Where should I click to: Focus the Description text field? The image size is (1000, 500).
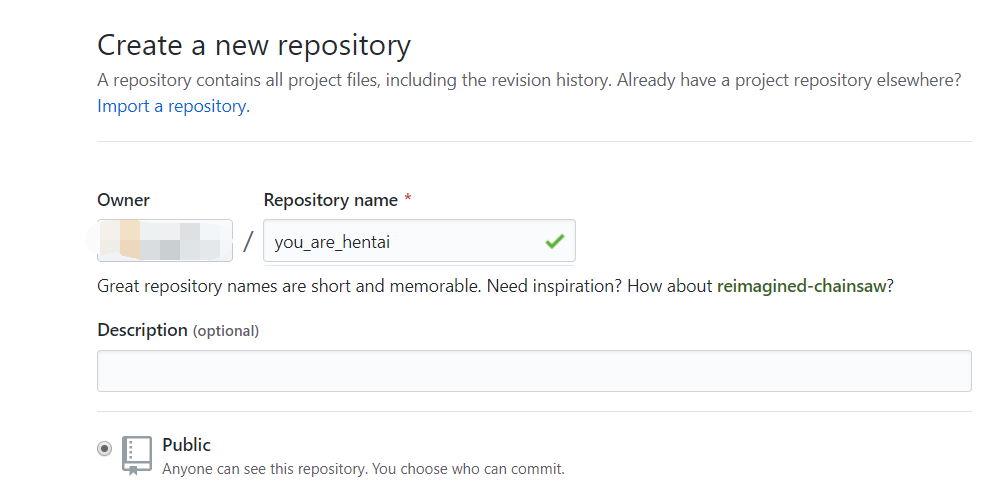pos(534,371)
